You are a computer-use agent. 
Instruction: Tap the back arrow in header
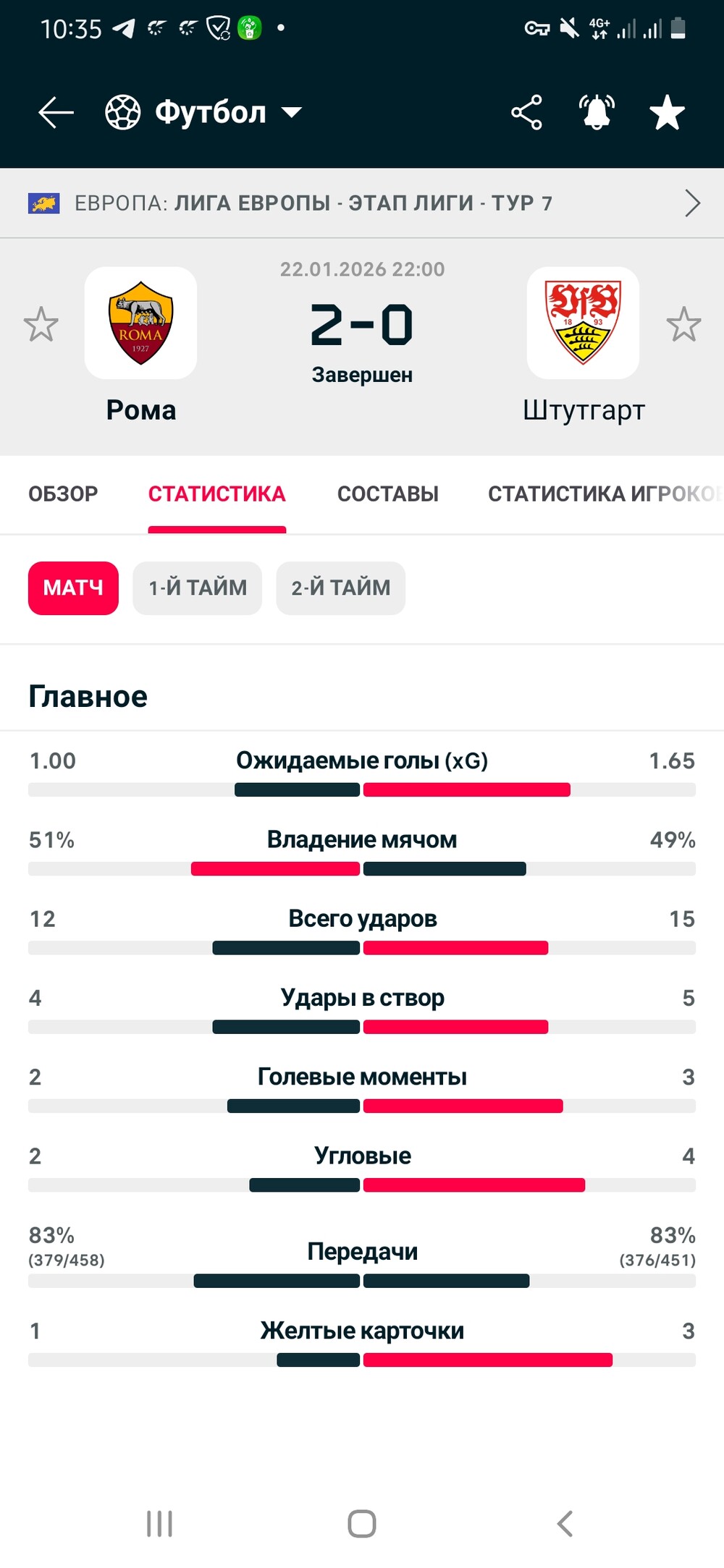[56, 113]
